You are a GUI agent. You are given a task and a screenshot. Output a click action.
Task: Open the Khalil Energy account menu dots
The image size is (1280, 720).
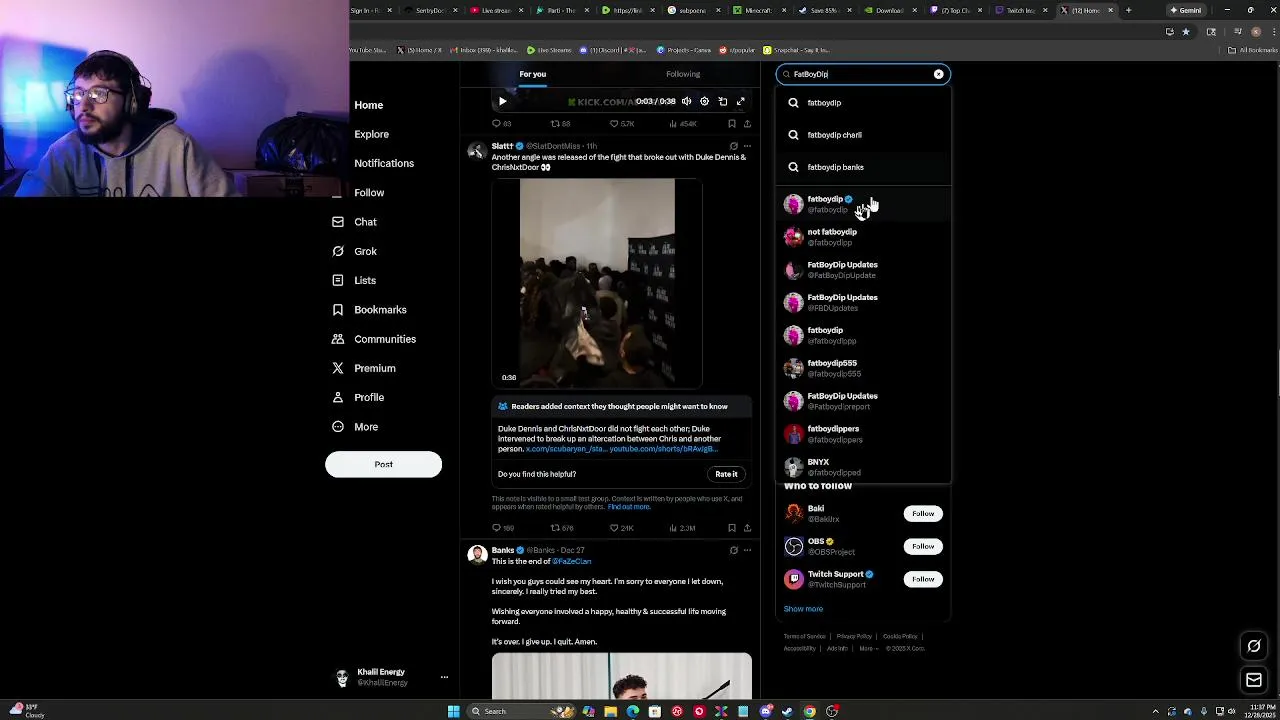click(444, 677)
